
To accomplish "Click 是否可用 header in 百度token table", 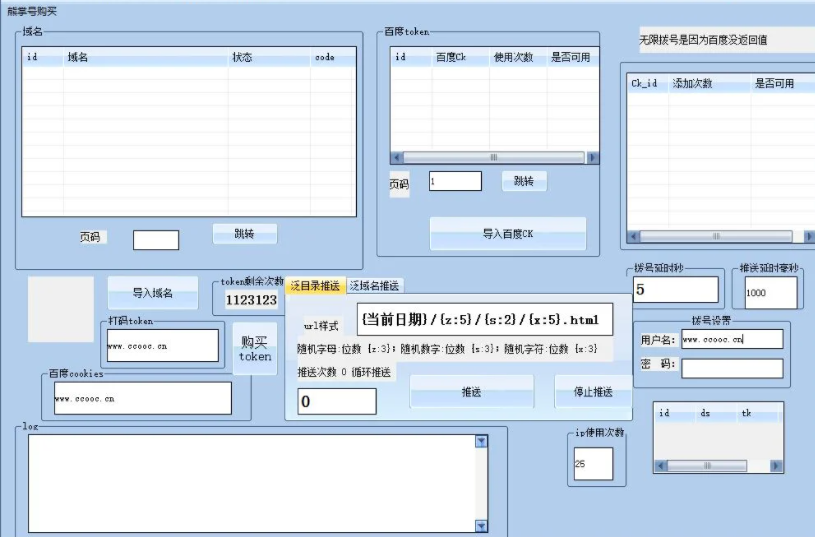I will pyautogui.click(x=573, y=57).
